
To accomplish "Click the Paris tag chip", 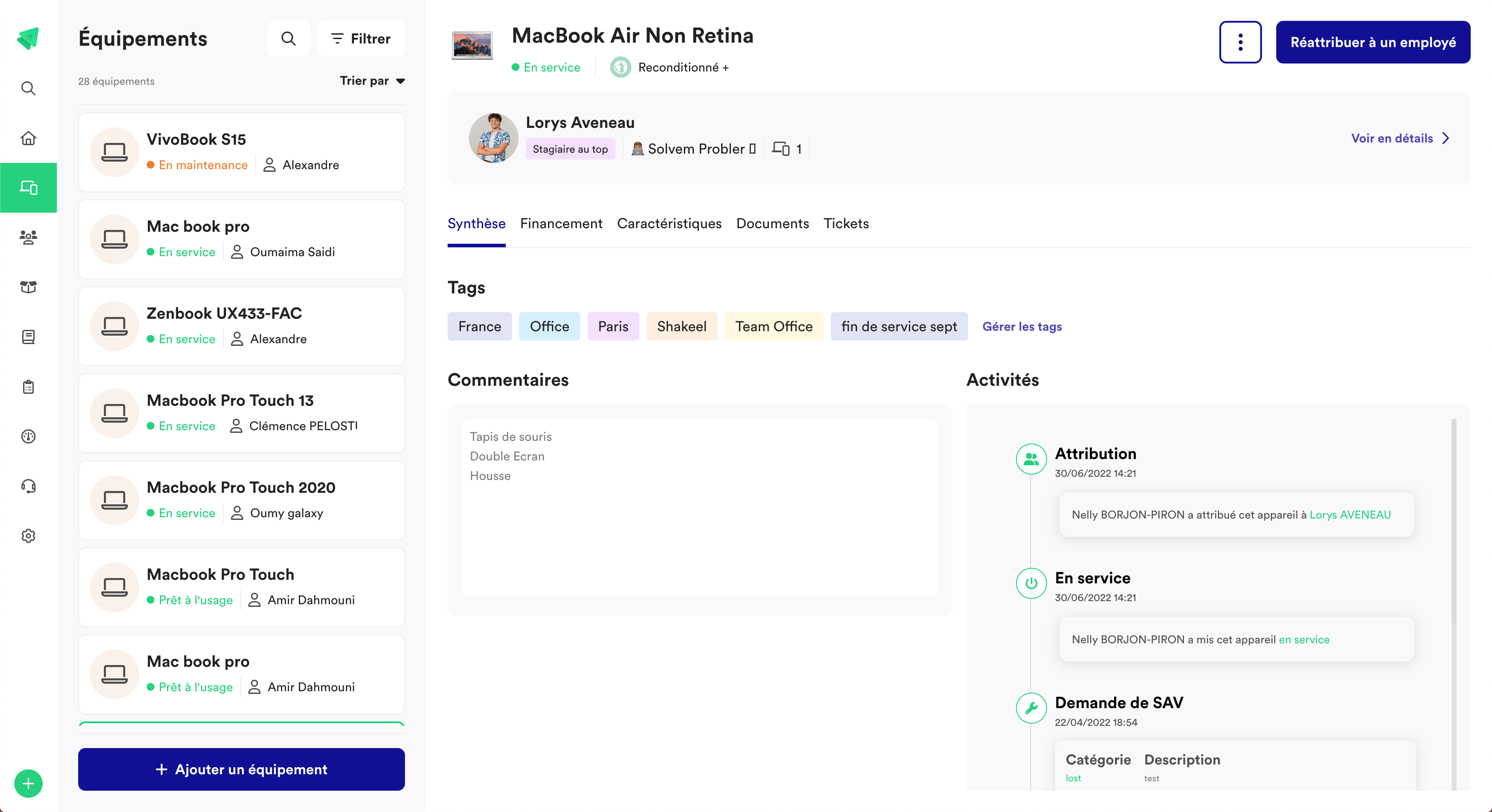I will (x=613, y=327).
